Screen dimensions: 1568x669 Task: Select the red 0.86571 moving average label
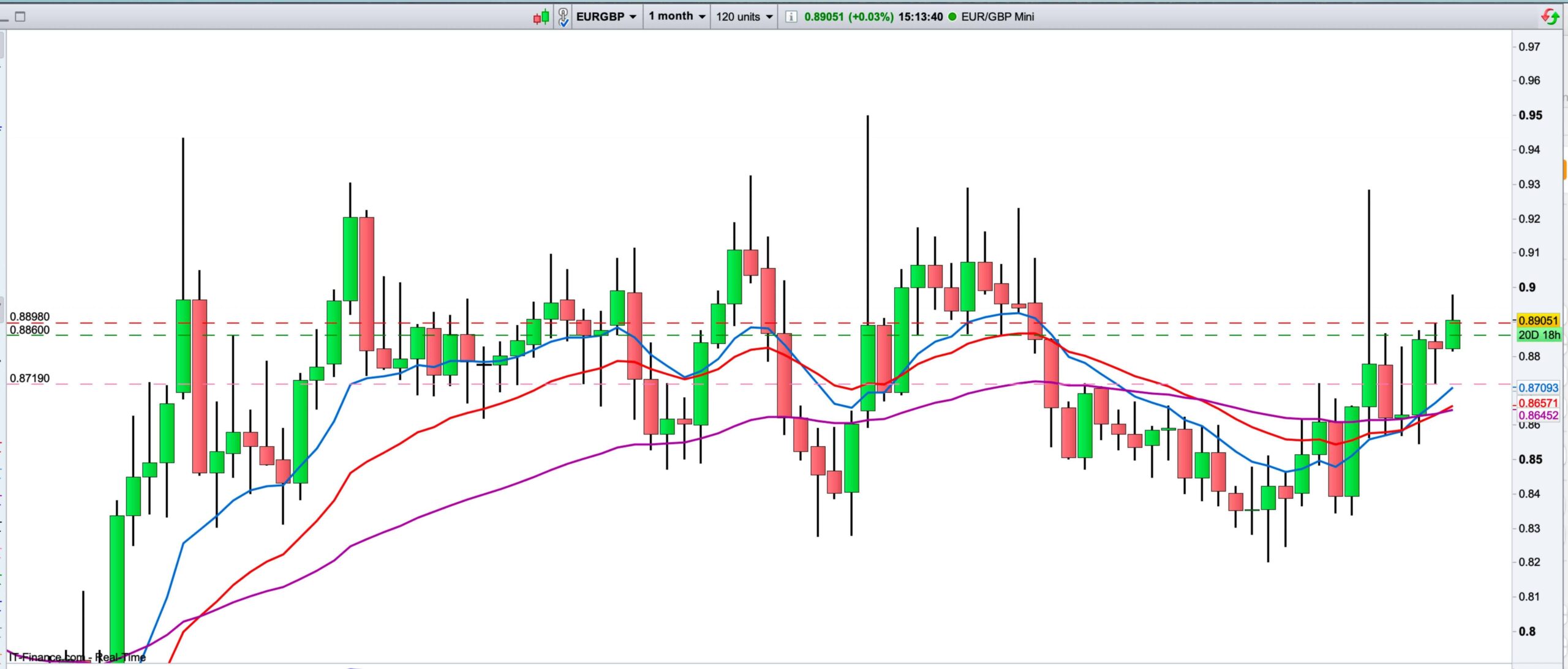(x=1538, y=403)
